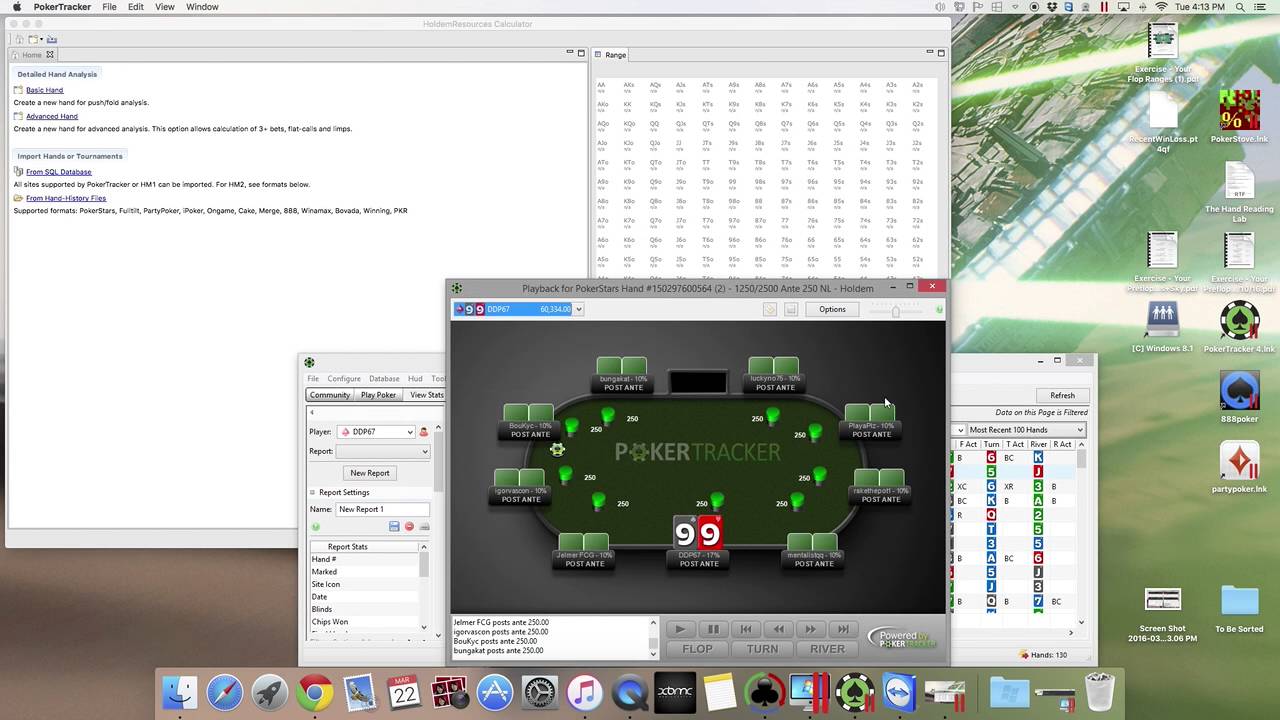
Task: Open the replayer Options button
Action: [x=832, y=309]
